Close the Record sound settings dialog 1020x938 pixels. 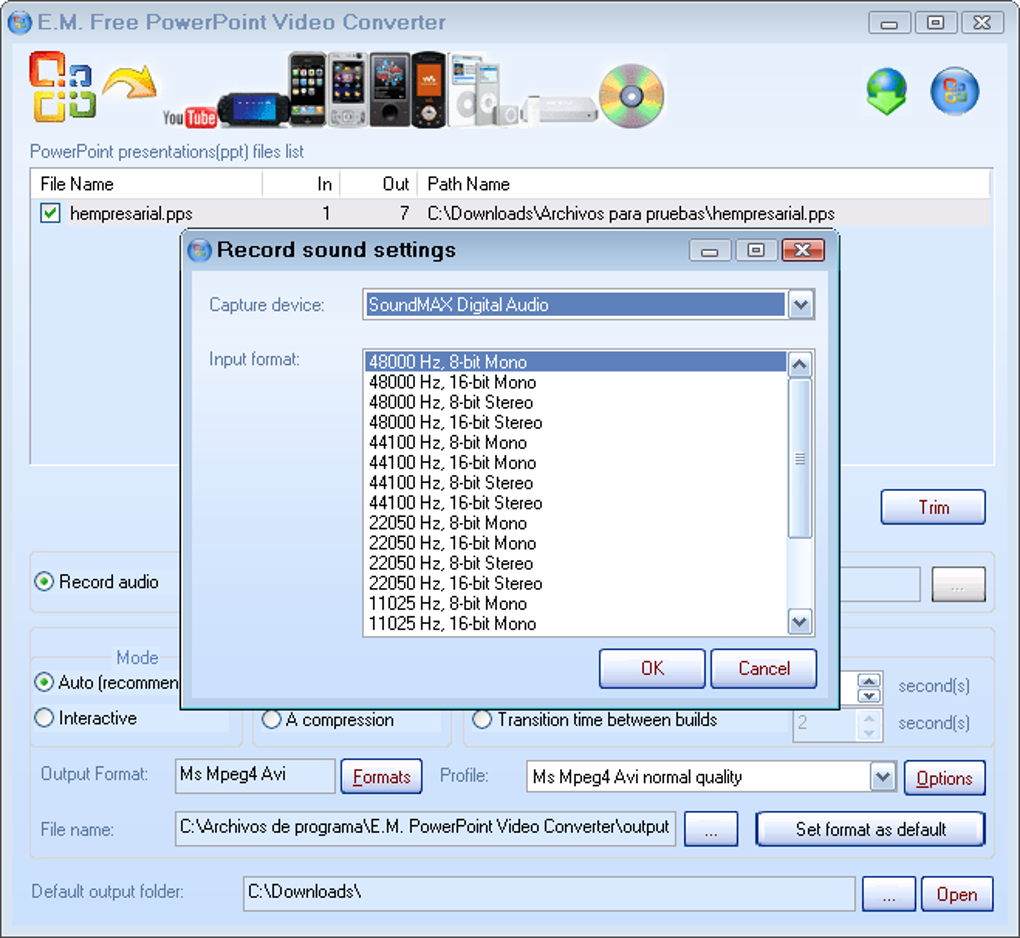coord(803,250)
